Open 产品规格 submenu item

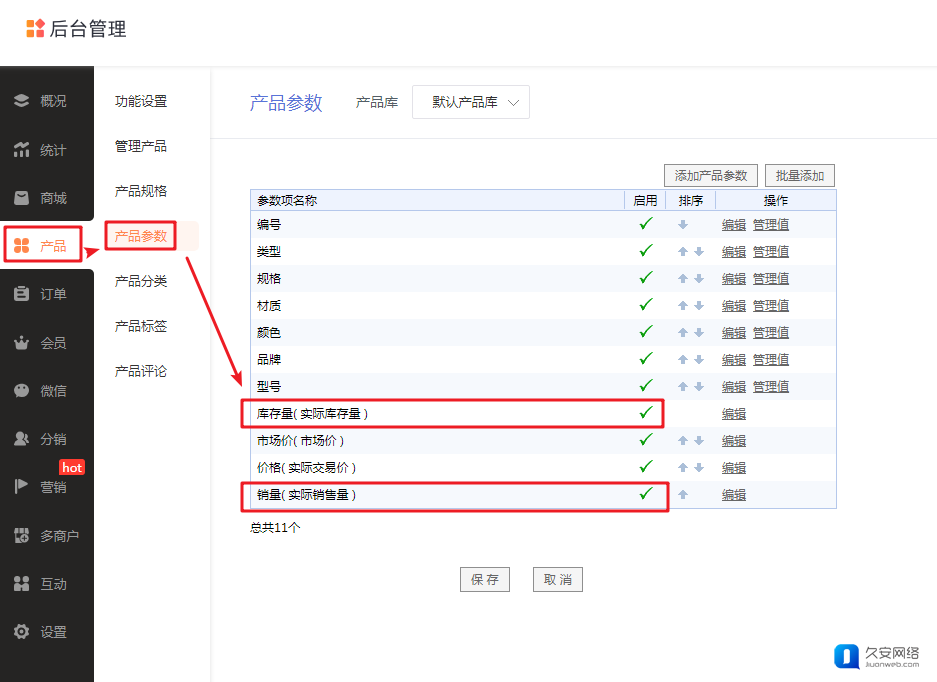141,191
